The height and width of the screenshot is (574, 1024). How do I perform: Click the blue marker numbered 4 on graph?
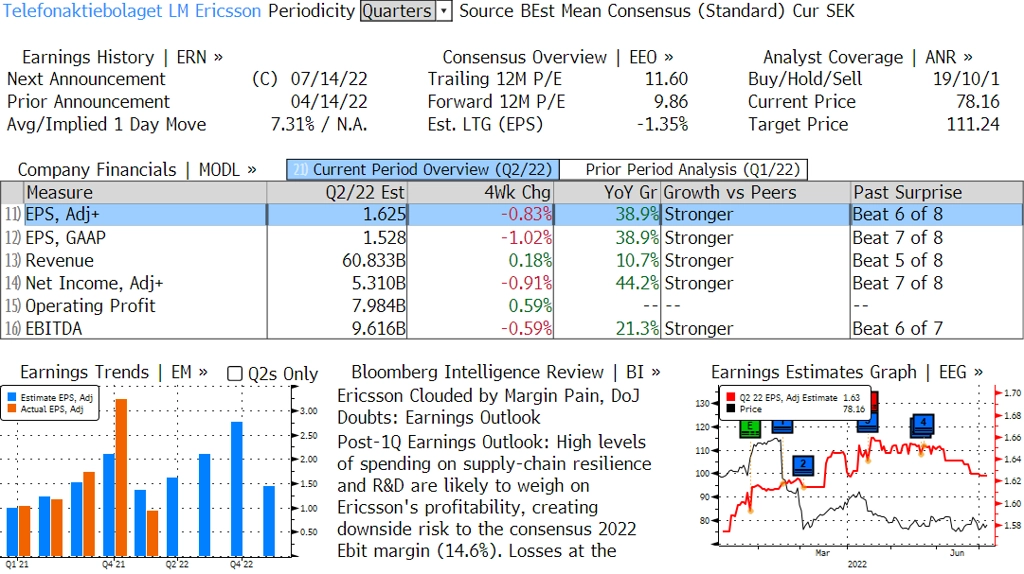click(x=923, y=424)
